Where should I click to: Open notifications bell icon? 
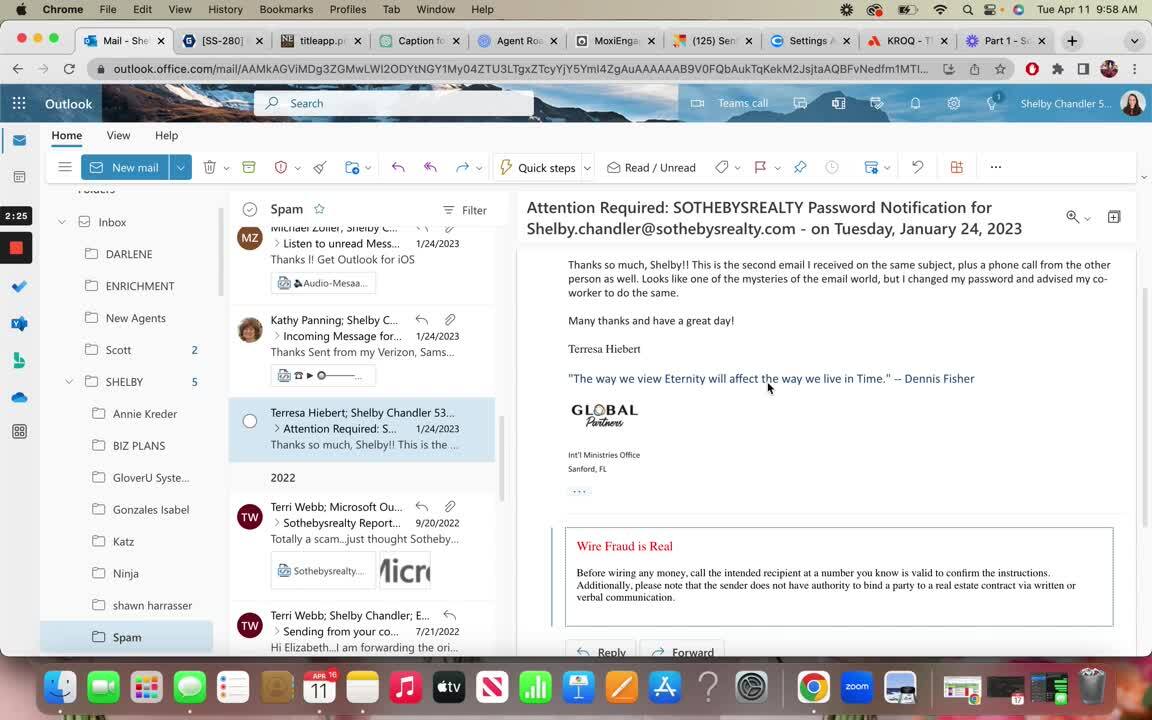pyautogui.click(x=915, y=103)
